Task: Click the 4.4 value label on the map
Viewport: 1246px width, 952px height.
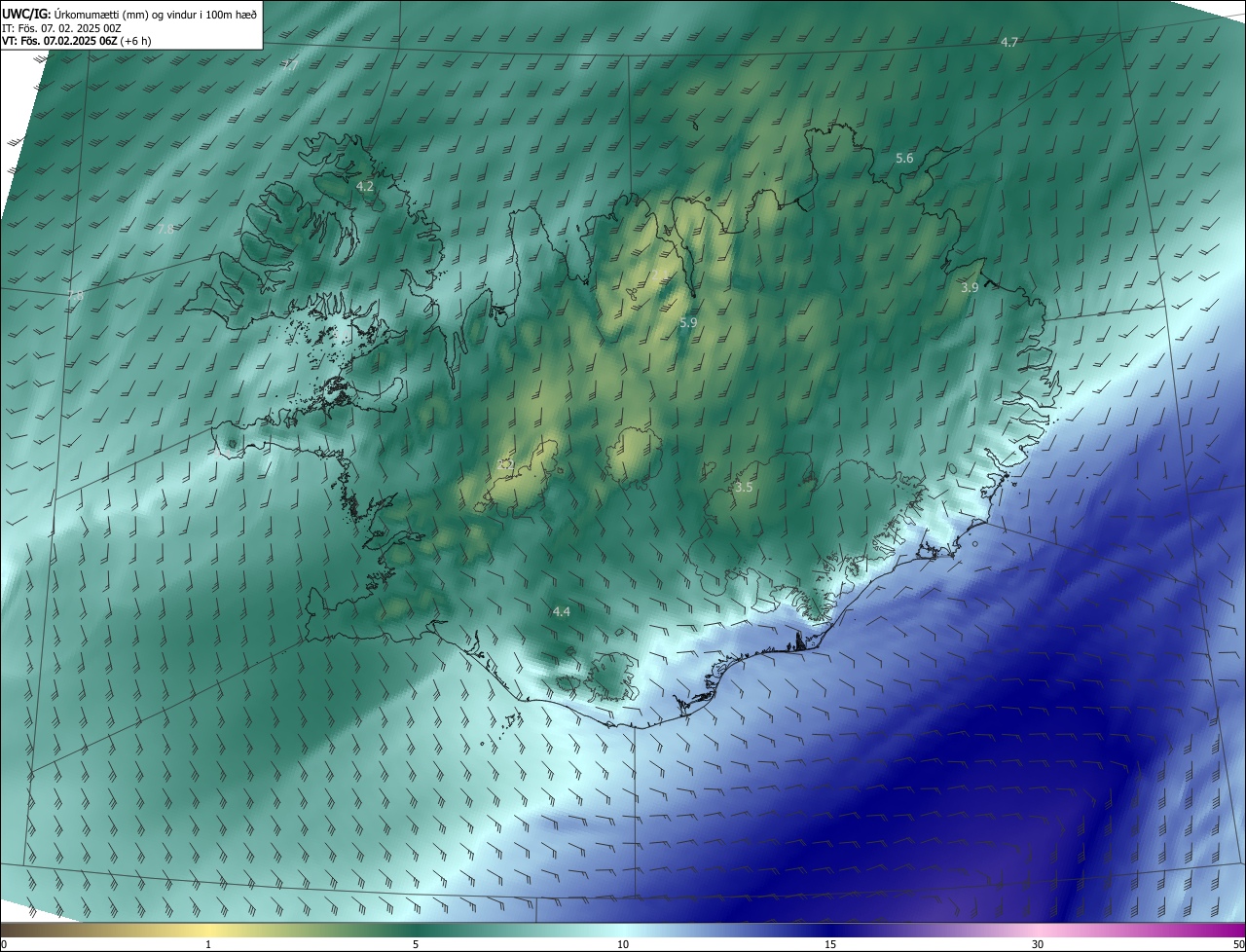Action: pos(561,611)
